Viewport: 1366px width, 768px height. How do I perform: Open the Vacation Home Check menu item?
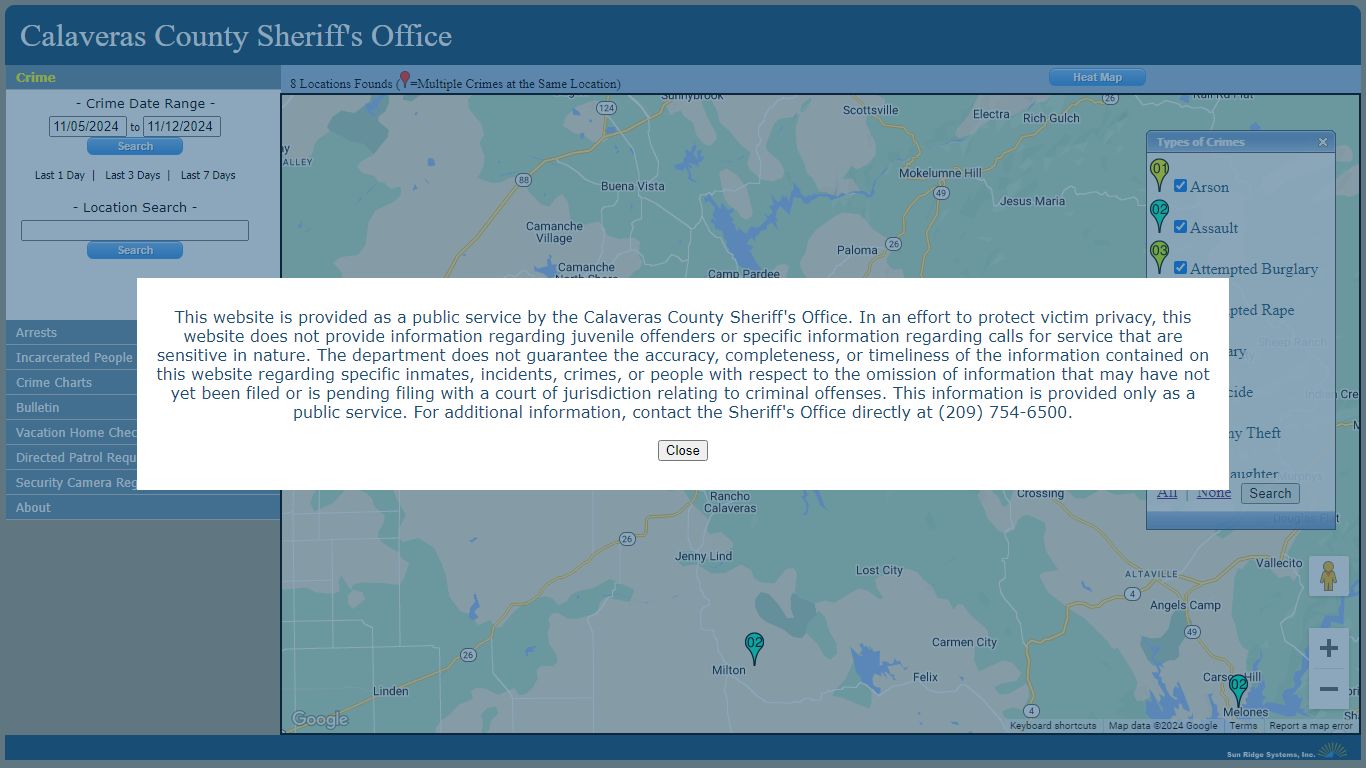(x=71, y=433)
